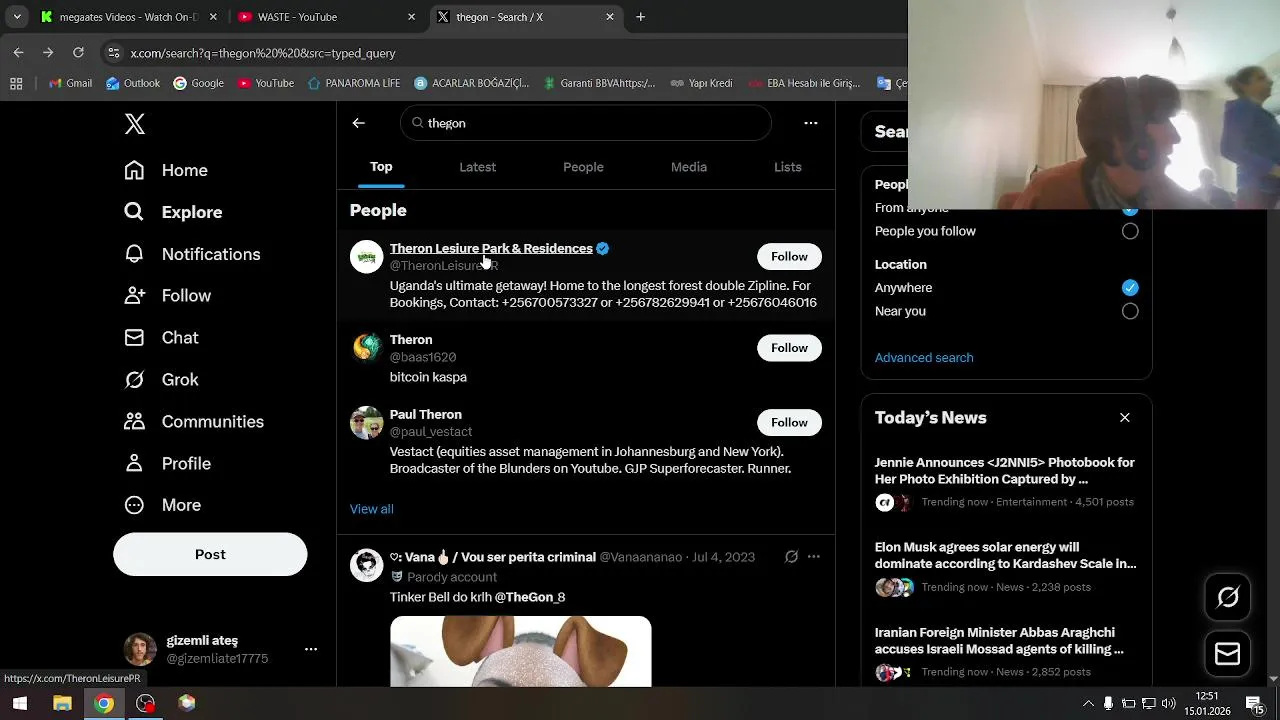Select People you follow radio button
Screen dimensions: 1280x720
[1130, 231]
